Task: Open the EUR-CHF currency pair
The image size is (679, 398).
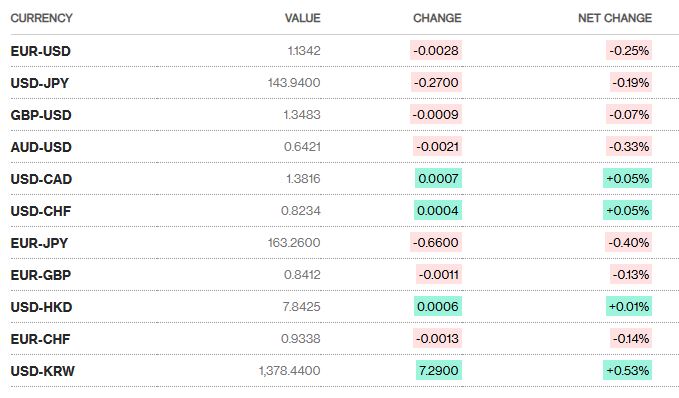Action: pos(40,340)
